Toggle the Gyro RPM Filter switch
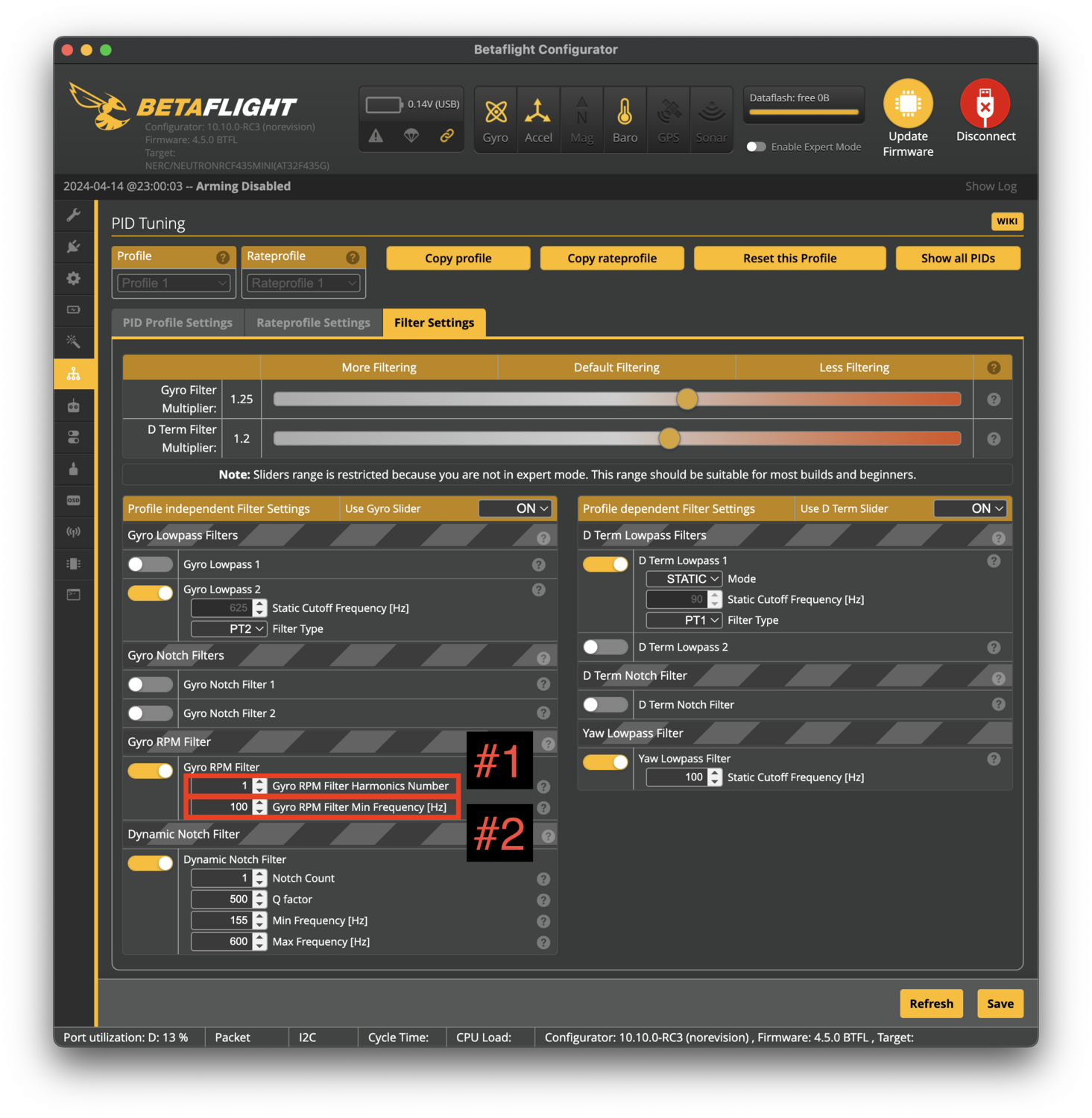Image resolution: width=1092 pixels, height=1118 pixels. 150,771
